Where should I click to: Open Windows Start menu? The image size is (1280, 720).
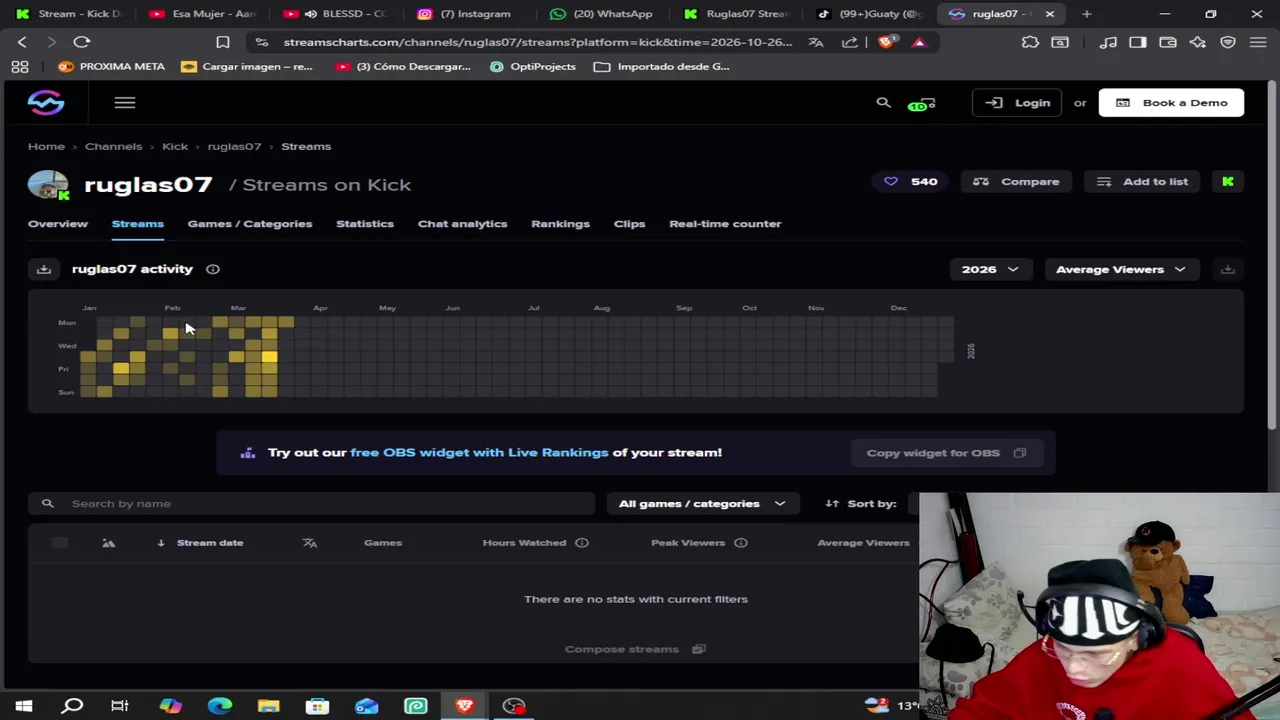(x=23, y=706)
